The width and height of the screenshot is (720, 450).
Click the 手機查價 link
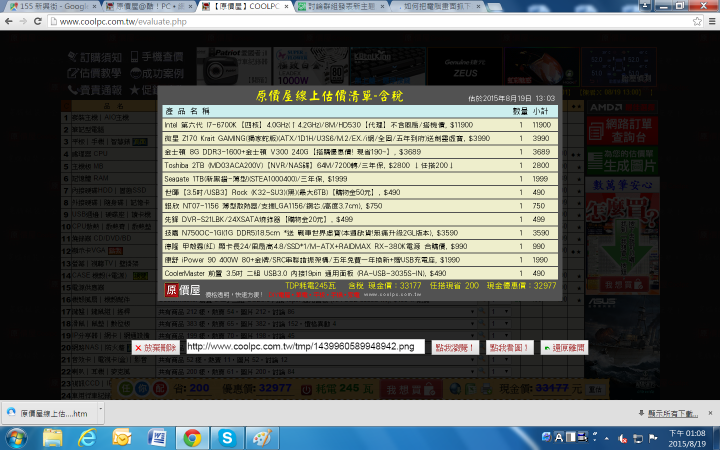[157, 57]
